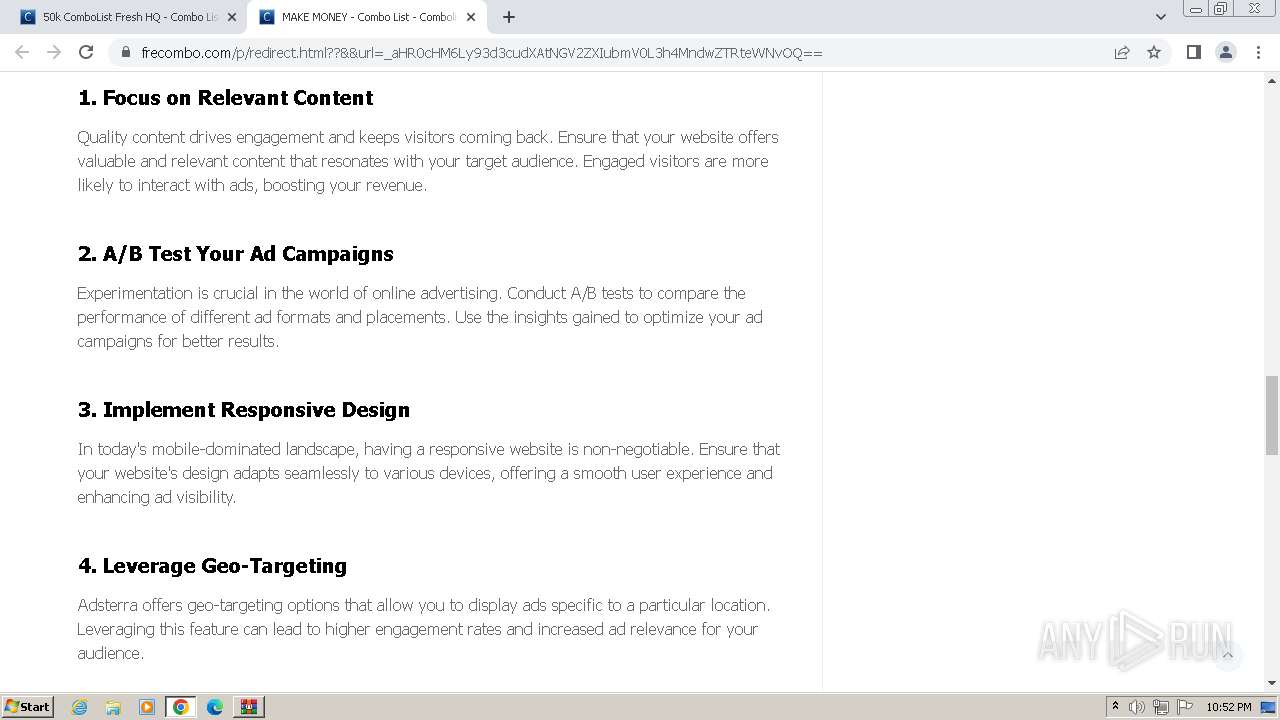Open the media player taskbar icon

point(147,707)
